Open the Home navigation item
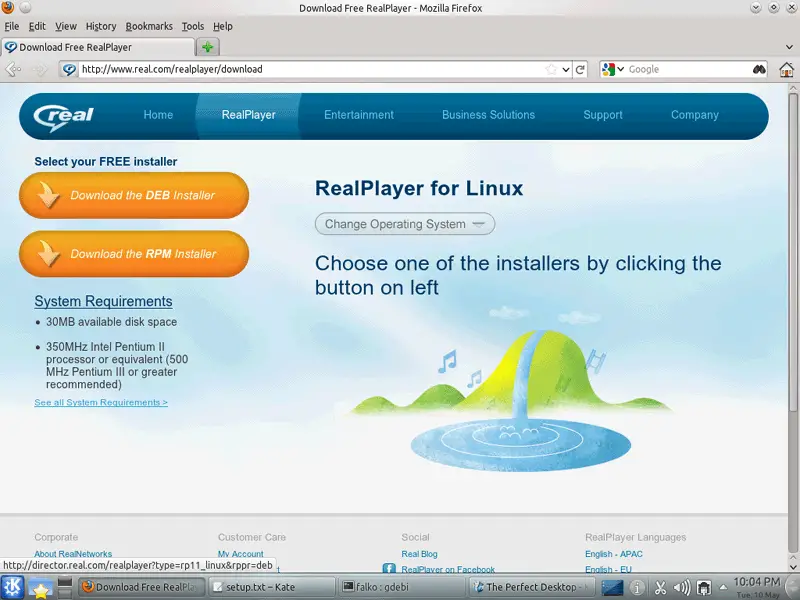Image resolution: width=800 pixels, height=600 pixels. (158, 115)
